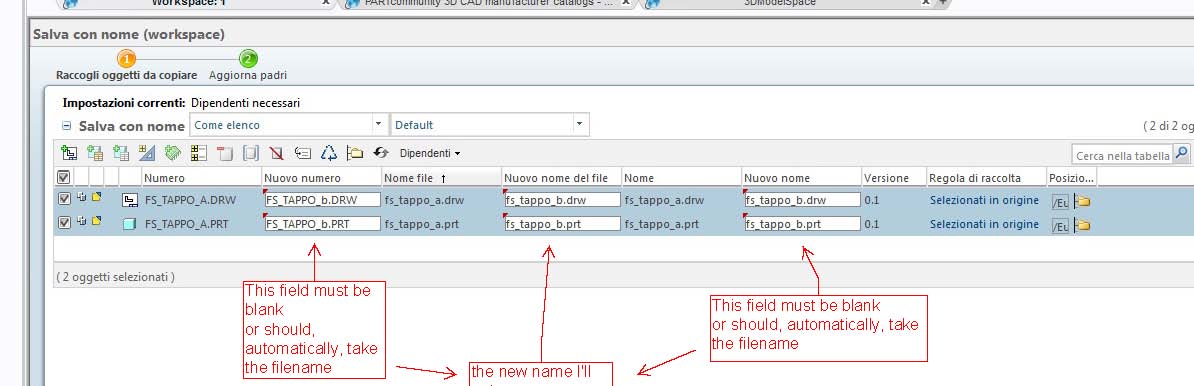
Task: Click the '/Eu' location text in DRW row
Action: (x=1060, y=203)
